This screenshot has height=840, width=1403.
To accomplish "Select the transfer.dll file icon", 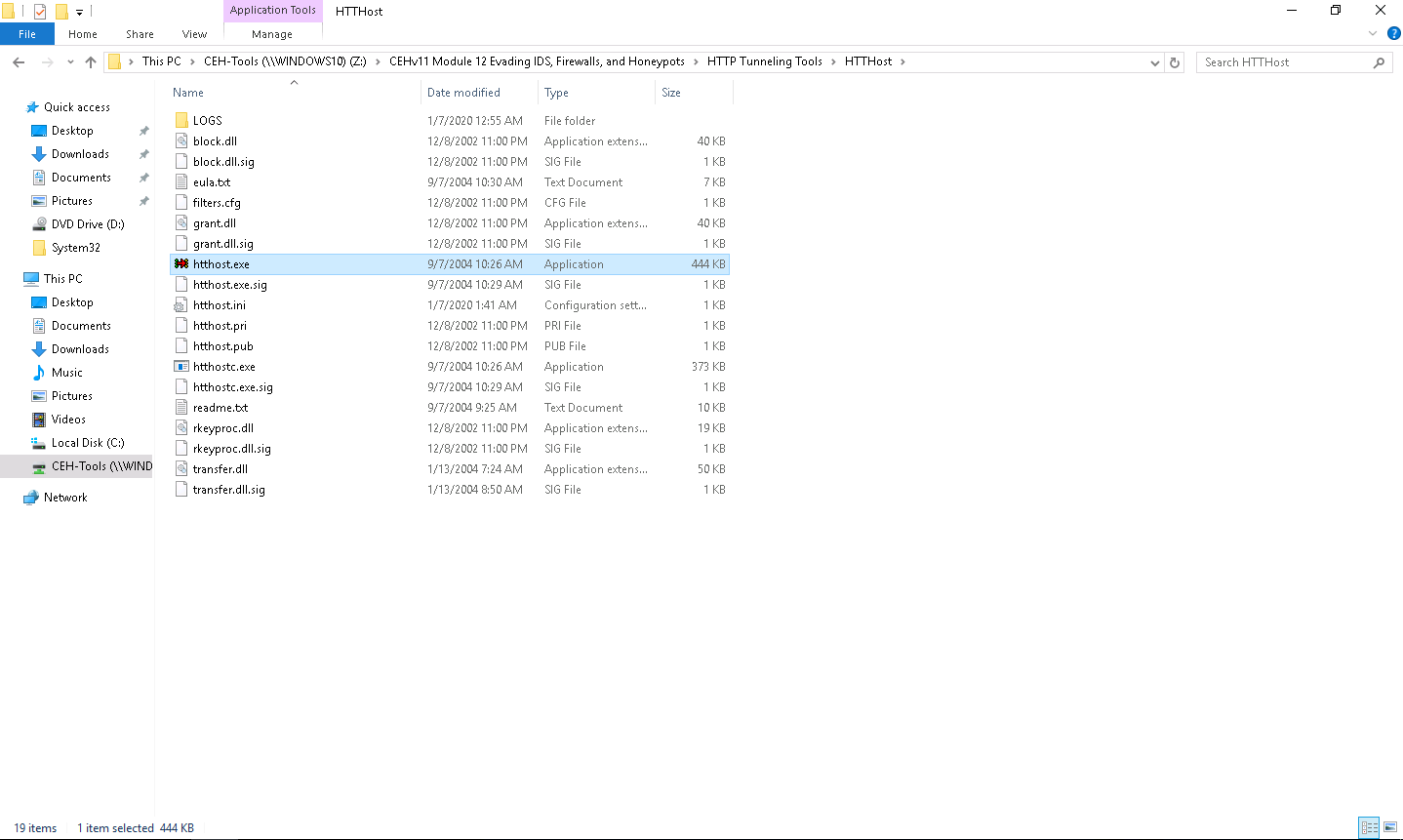I will point(181,469).
